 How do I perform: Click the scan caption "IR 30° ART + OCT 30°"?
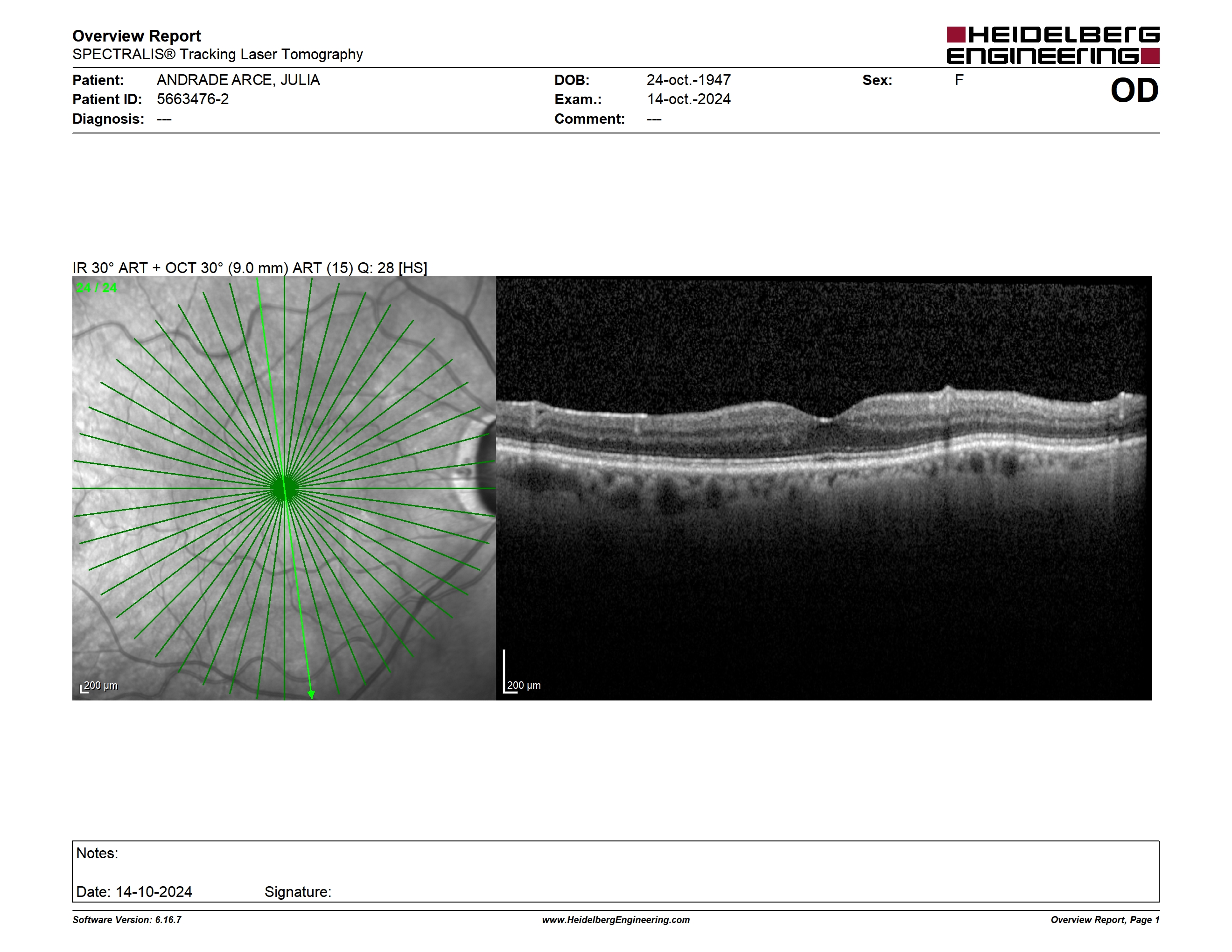(148, 268)
